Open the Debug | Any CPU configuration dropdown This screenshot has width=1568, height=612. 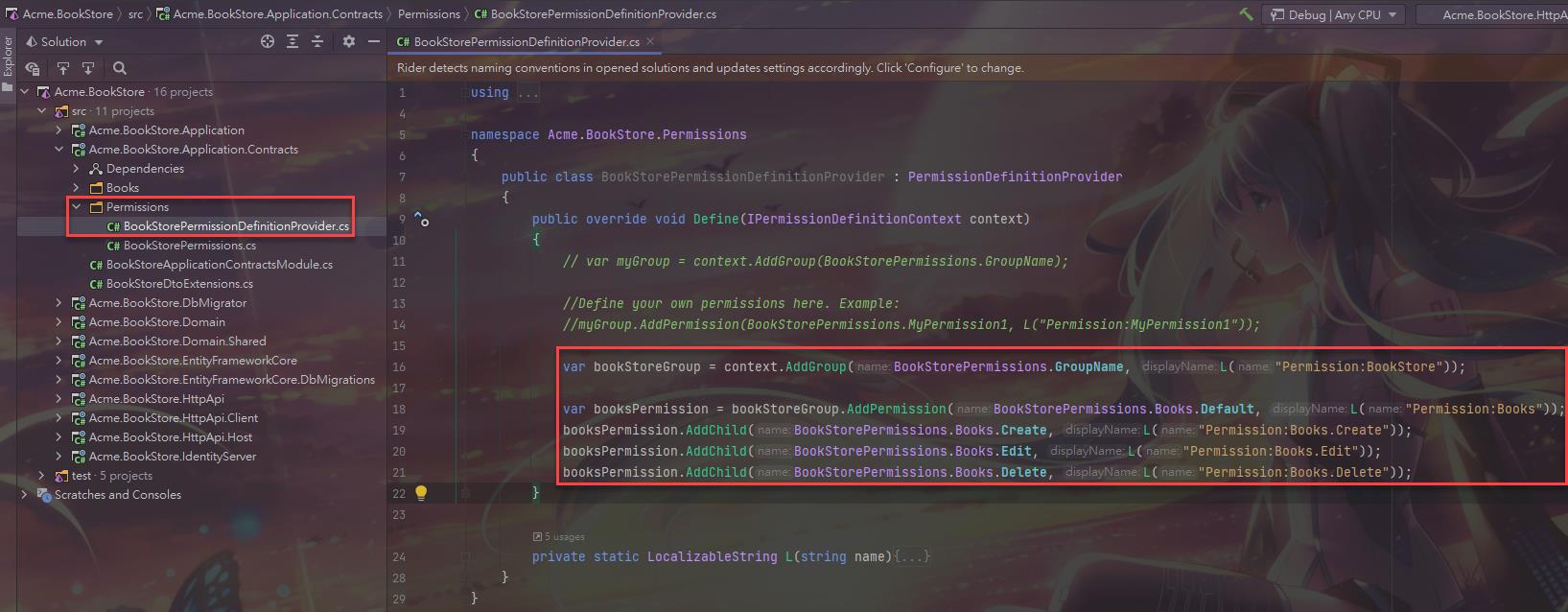coord(1333,14)
